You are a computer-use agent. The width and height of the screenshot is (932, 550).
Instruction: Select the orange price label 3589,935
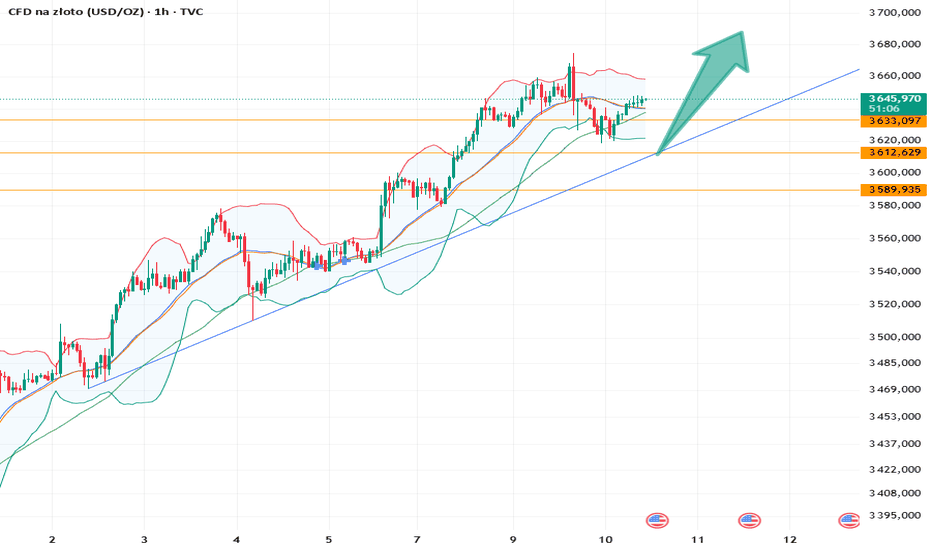pos(894,190)
